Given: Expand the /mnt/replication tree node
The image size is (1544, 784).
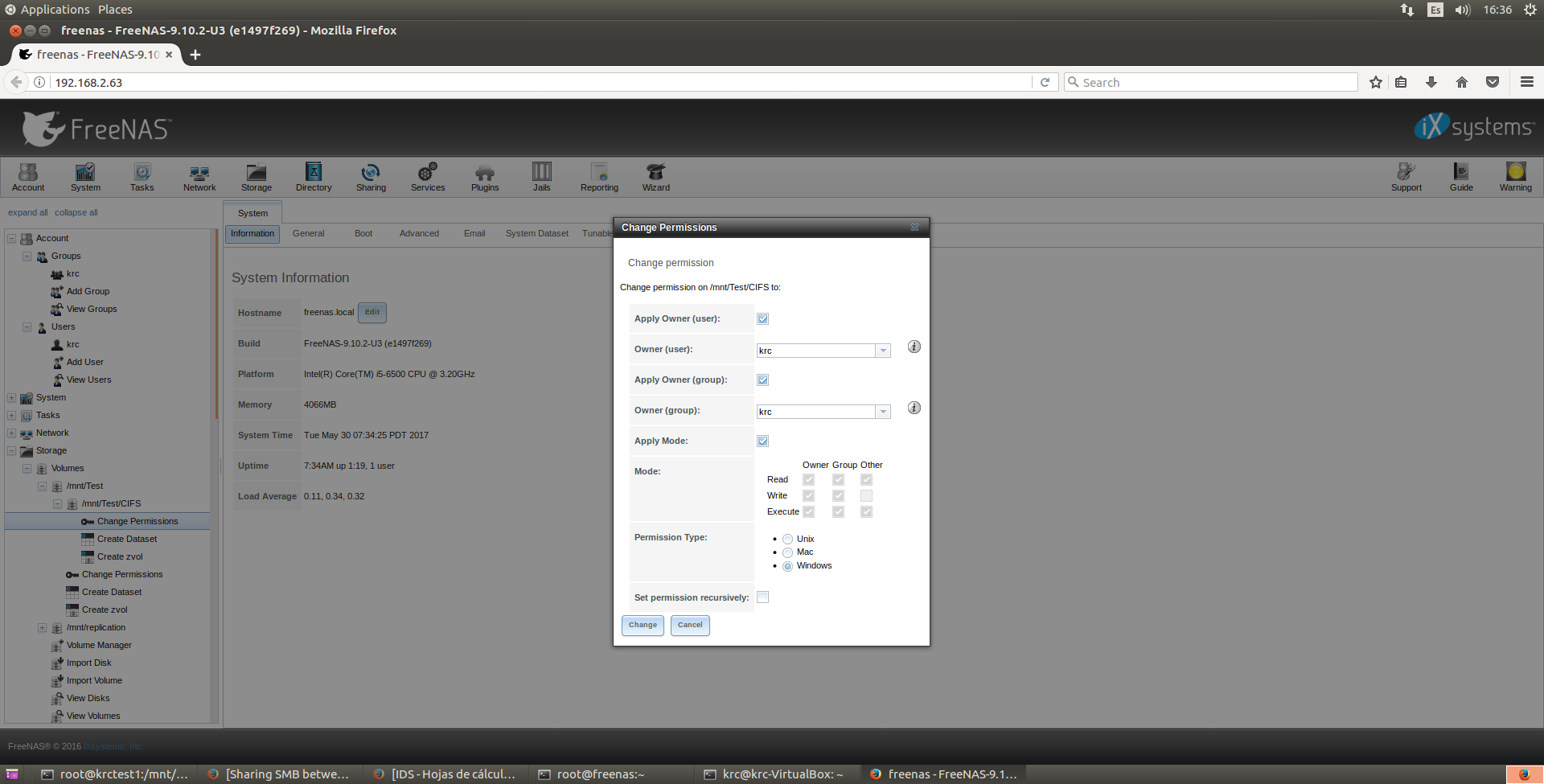Looking at the screenshot, I should tap(42, 628).
